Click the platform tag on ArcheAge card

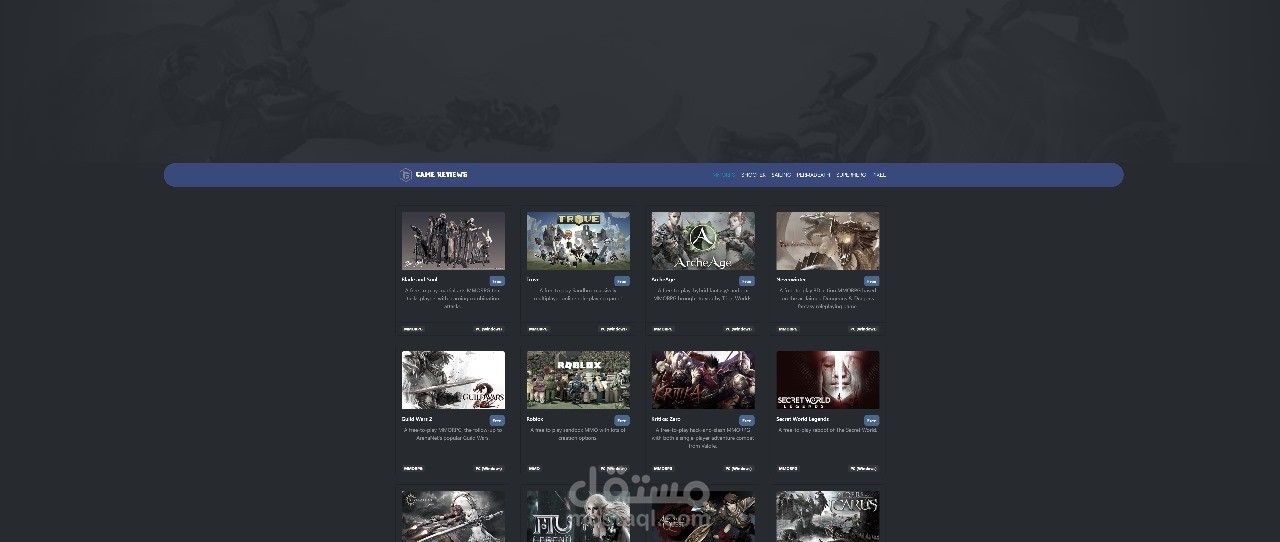739,328
